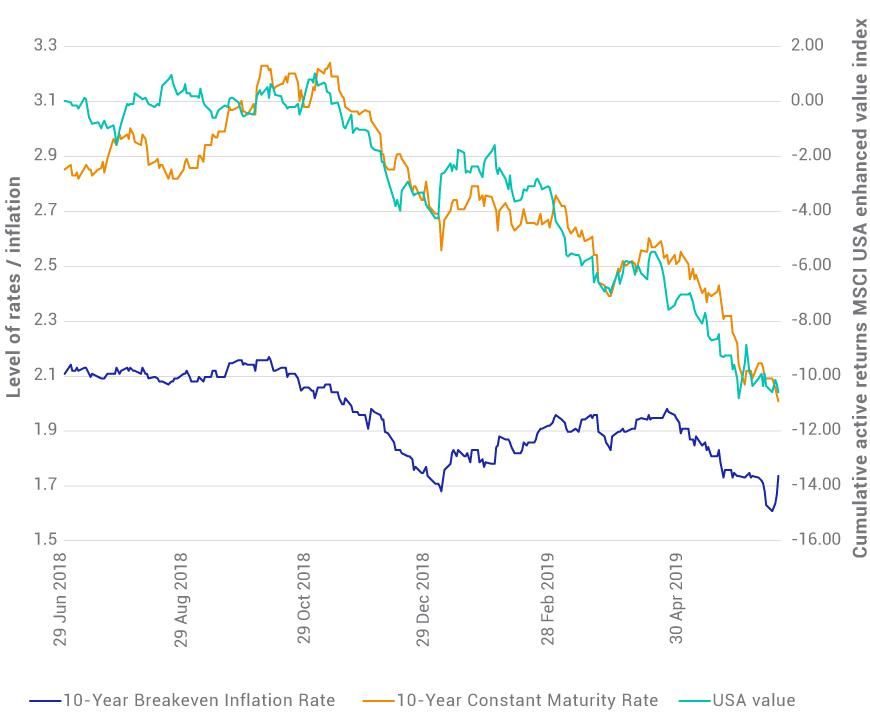870x714 pixels.
Task: Click the orange legend line swatch
Action: click(379, 700)
